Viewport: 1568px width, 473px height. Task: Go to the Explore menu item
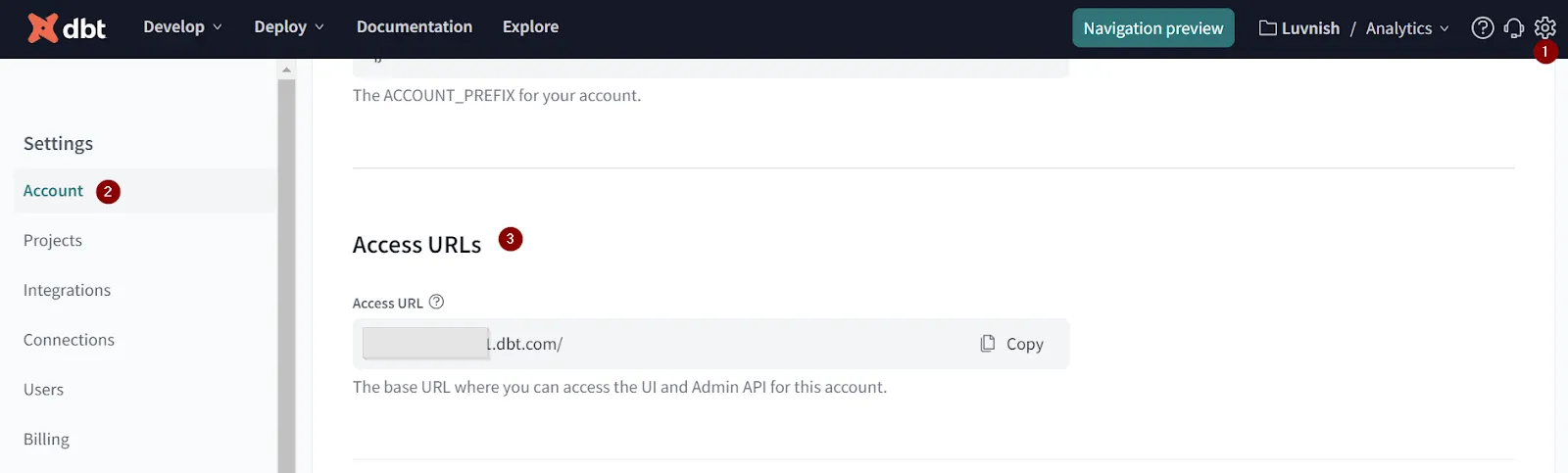(530, 27)
